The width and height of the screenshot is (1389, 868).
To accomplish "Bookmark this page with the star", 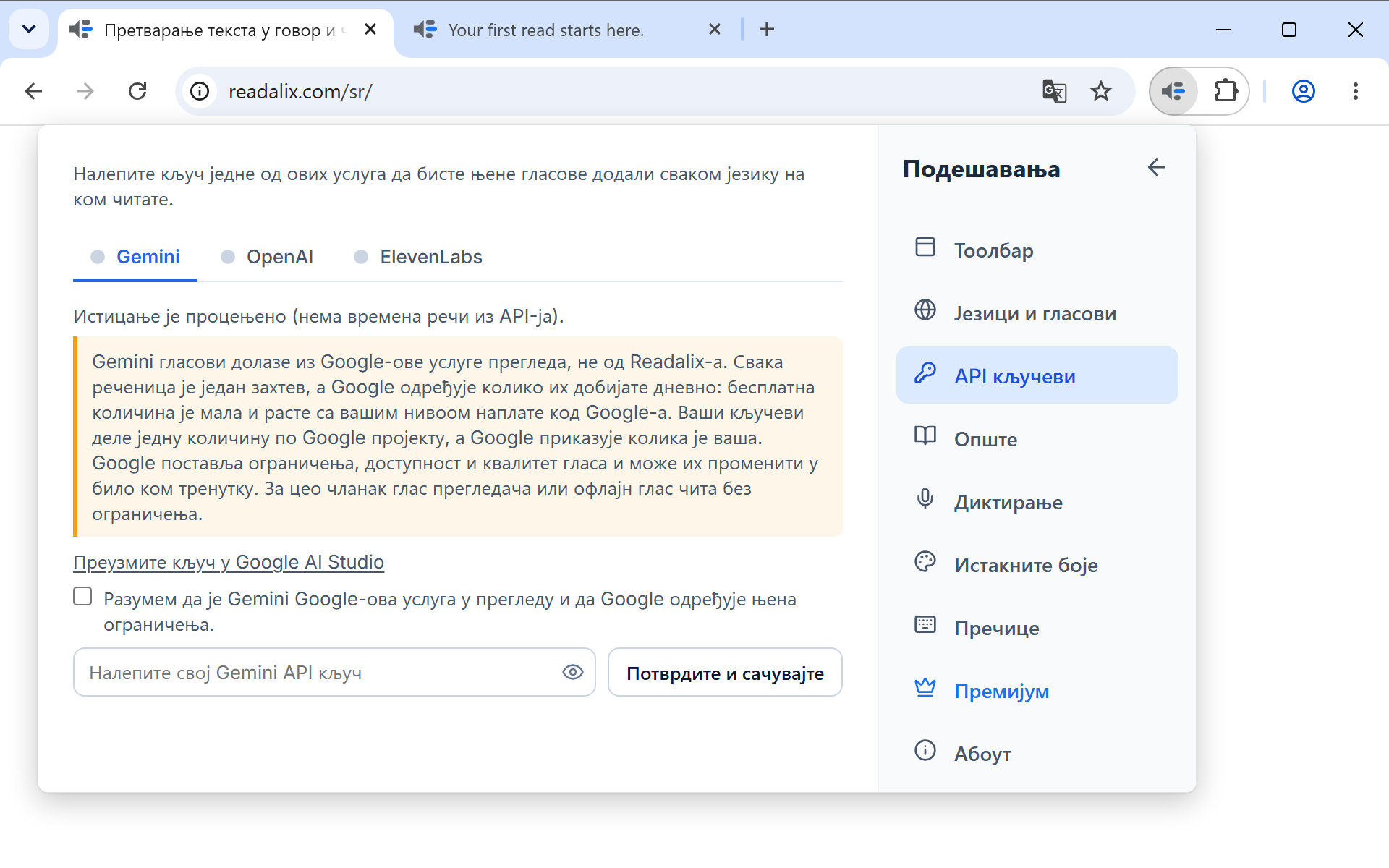I will pyautogui.click(x=1101, y=91).
